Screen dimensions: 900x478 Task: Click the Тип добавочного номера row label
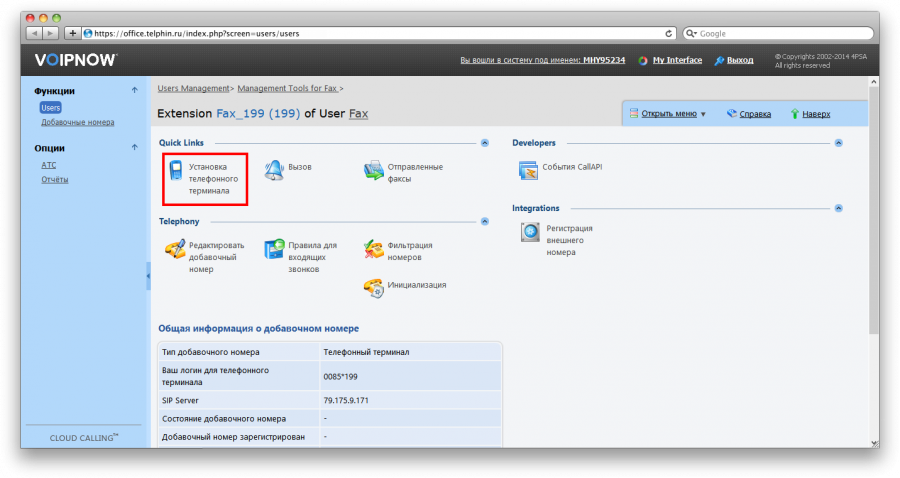coord(211,352)
